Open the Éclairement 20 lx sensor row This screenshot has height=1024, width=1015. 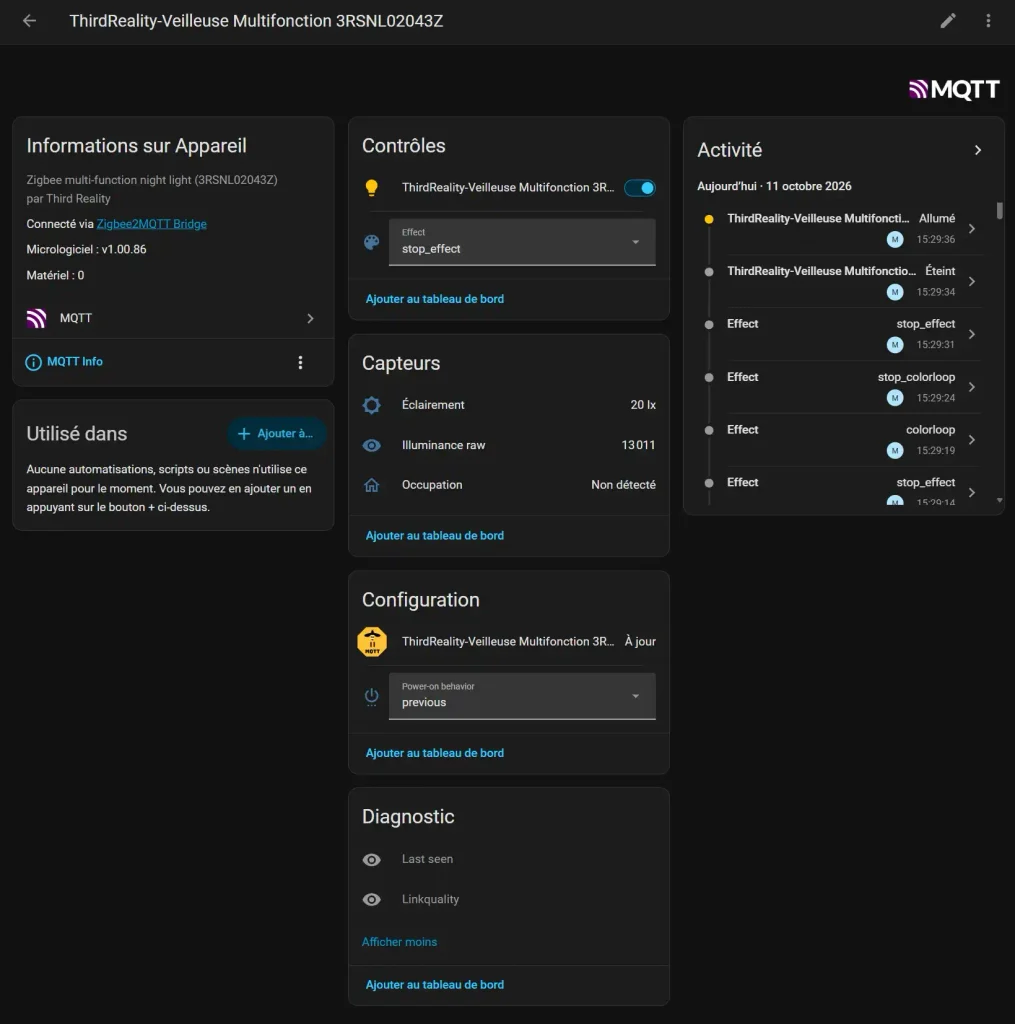(x=509, y=405)
